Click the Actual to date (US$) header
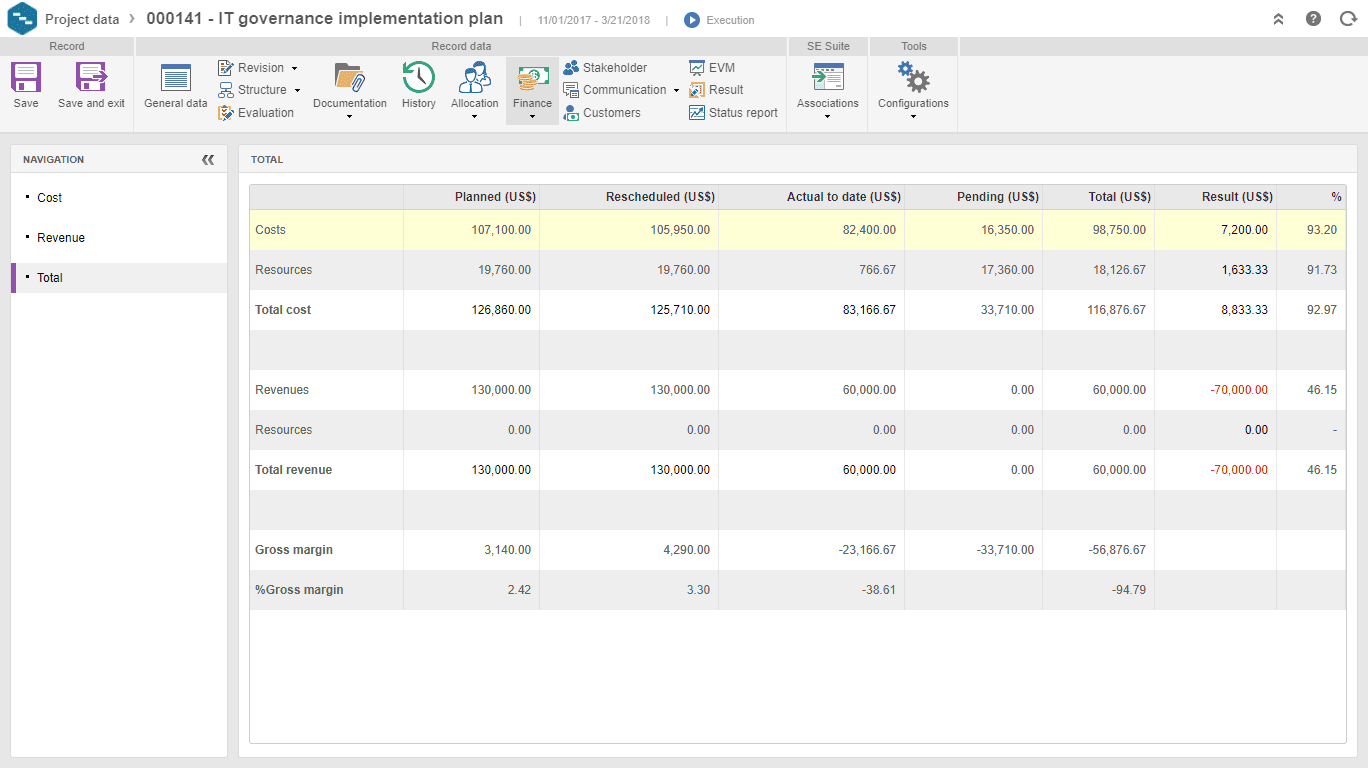The width and height of the screenshot is (1368, 768). click(812, 197)
